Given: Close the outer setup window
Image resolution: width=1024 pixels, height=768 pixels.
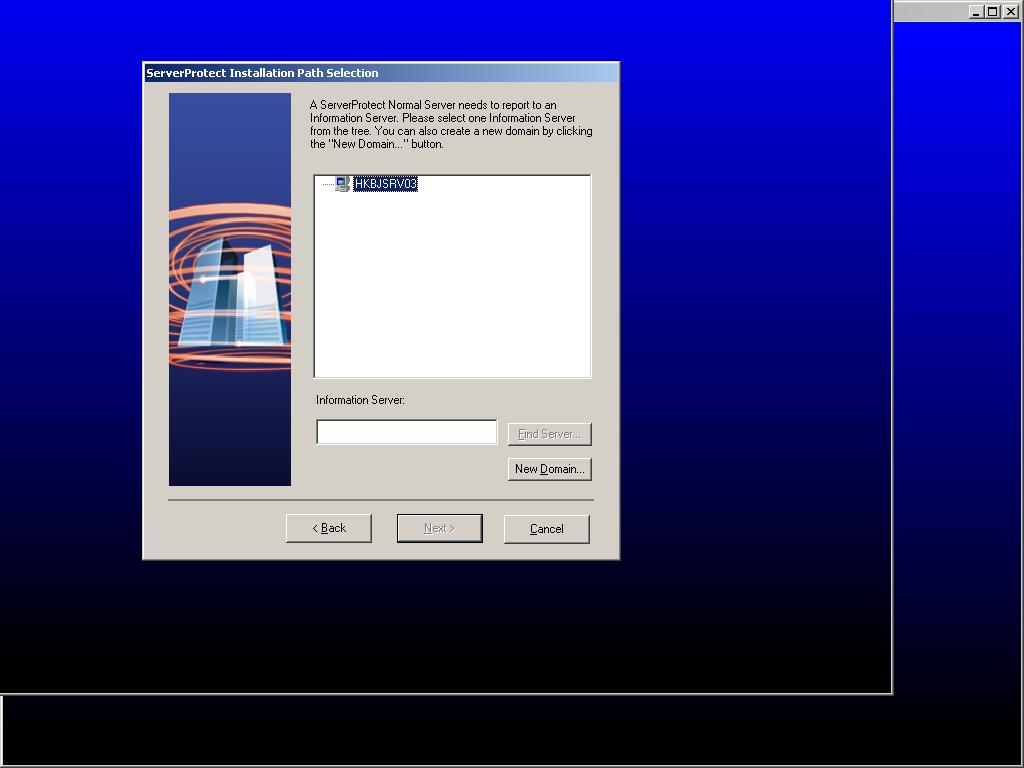Looking at the screenshot, I should 1008,12.
